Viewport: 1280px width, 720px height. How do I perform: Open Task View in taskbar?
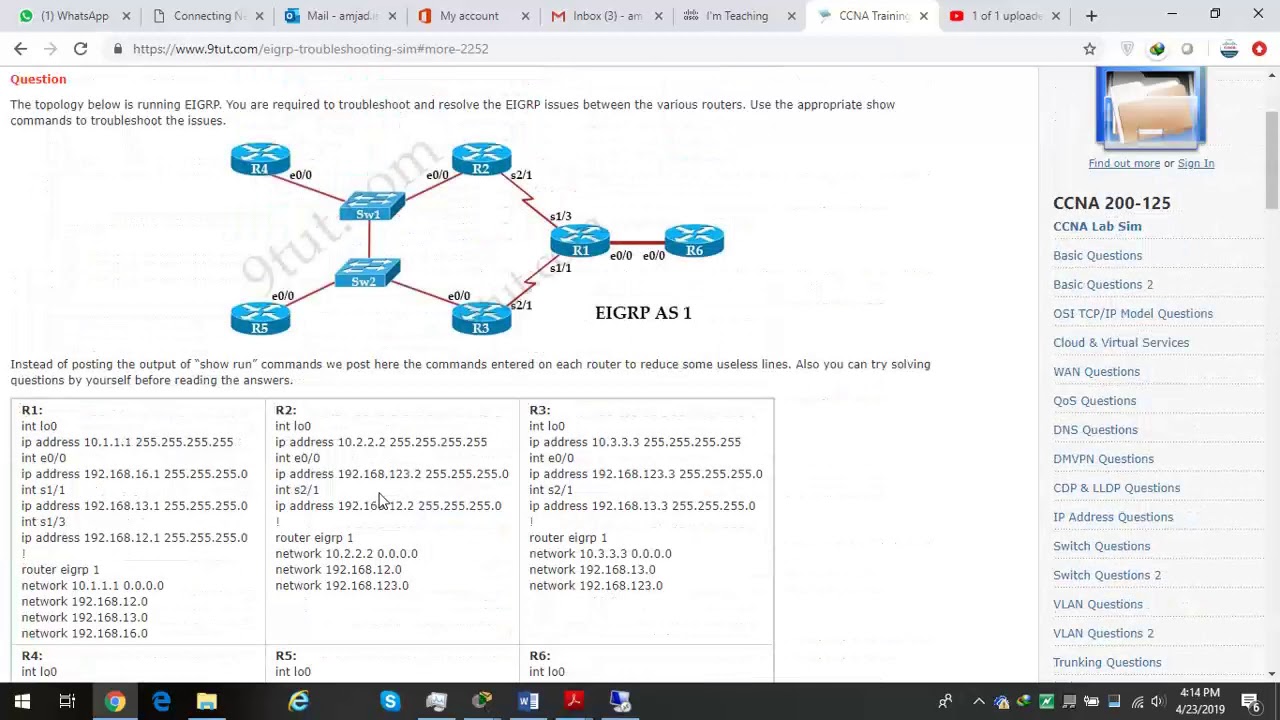67,701
